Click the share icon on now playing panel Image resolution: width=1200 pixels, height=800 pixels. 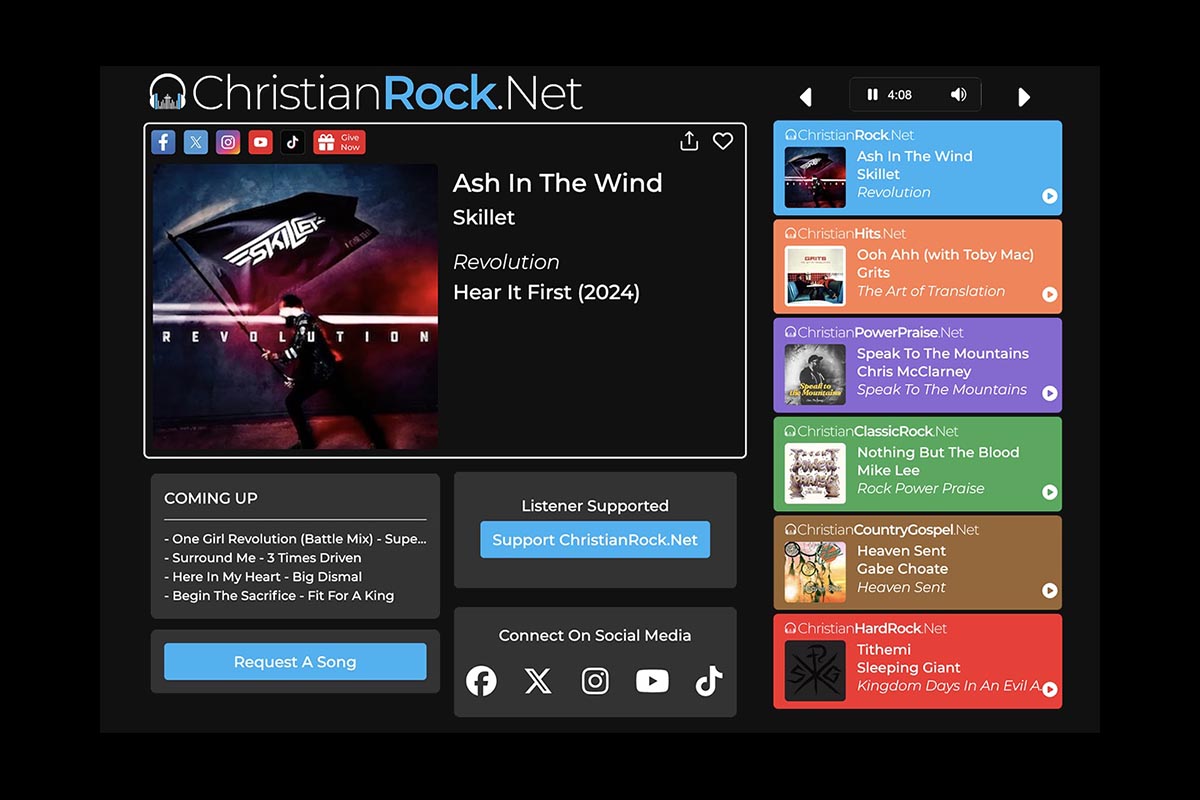(x=689, y=142)
